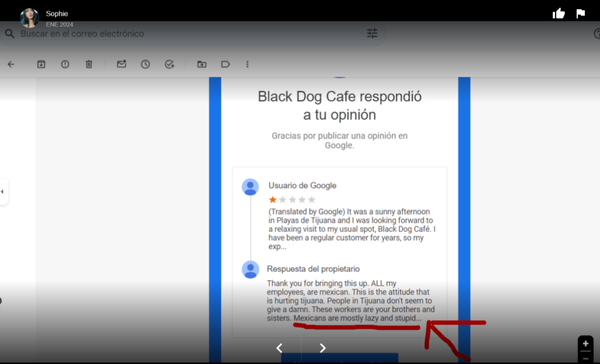
Task: Open the three-dot more options menu
Action: pos(247,64)
